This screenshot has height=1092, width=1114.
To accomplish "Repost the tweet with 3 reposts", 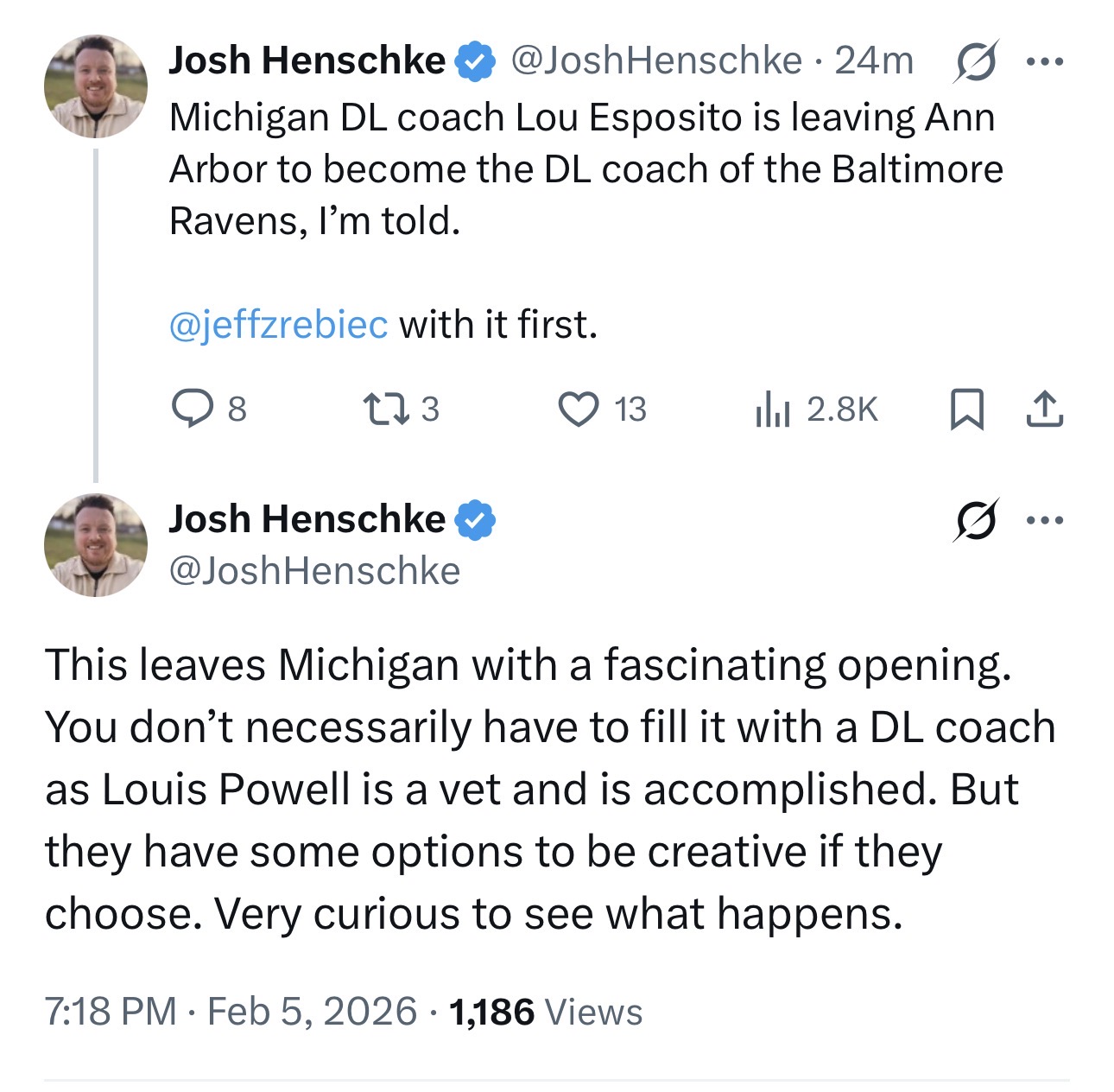I will (x=386, y=409).
